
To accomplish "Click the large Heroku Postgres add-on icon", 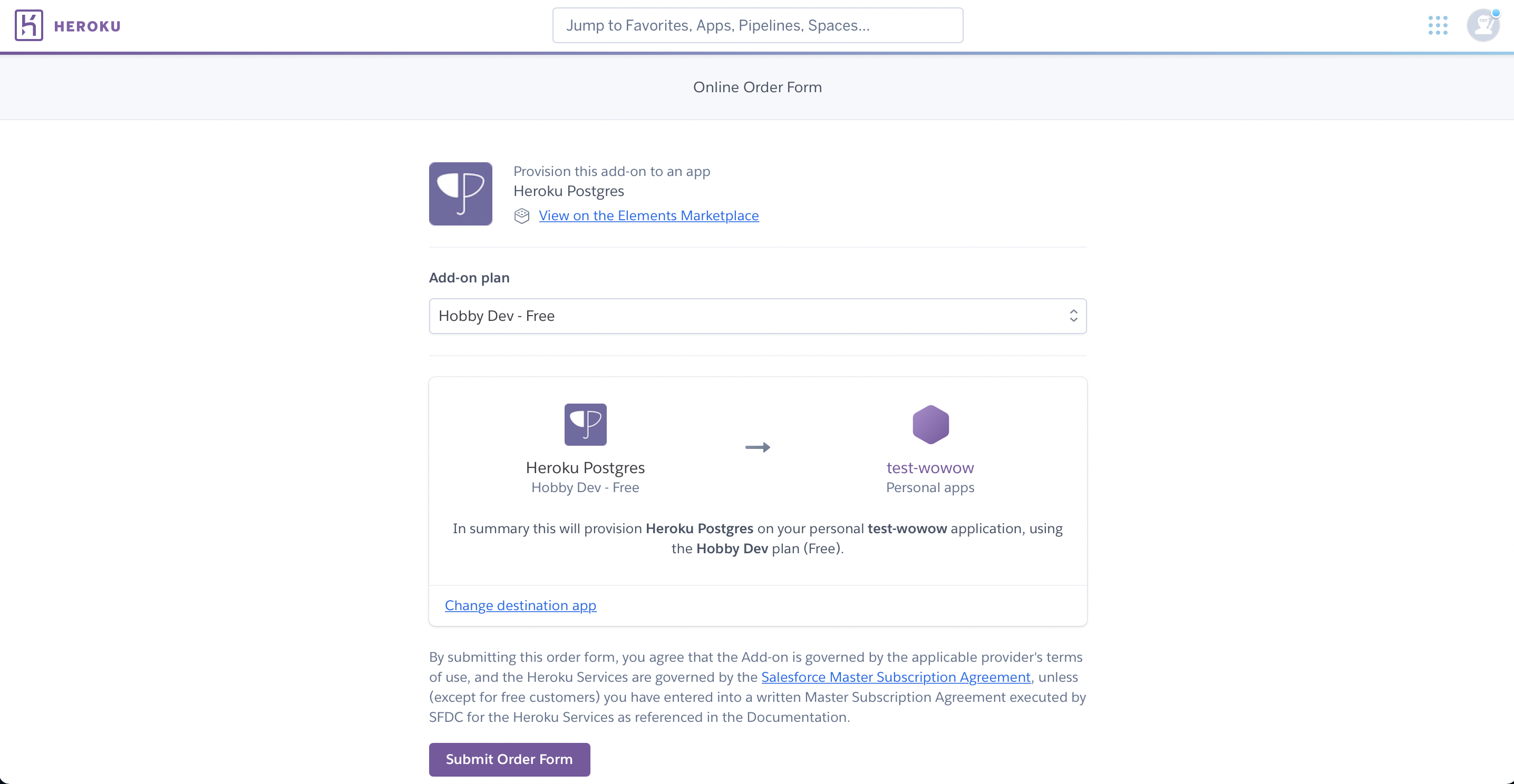I will (x=460, y=194).
